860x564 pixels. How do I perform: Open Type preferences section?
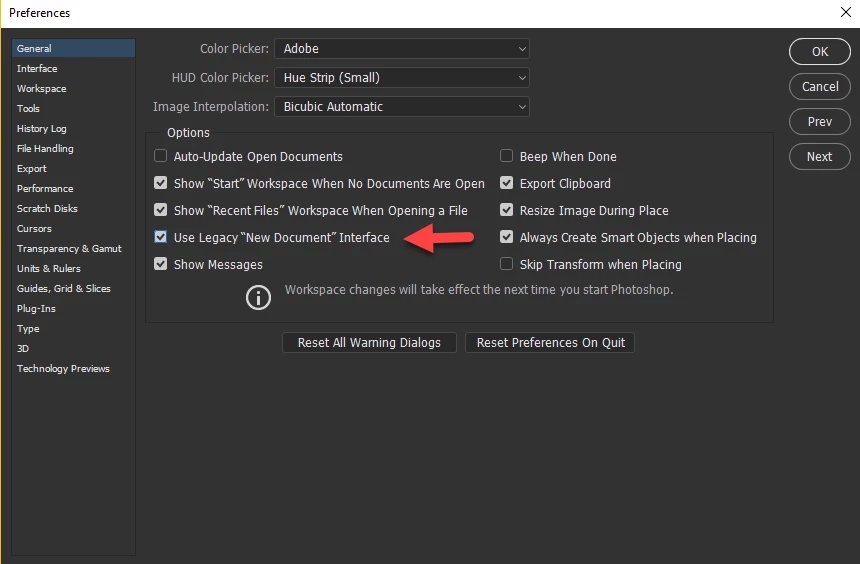[x=73, y=329]
